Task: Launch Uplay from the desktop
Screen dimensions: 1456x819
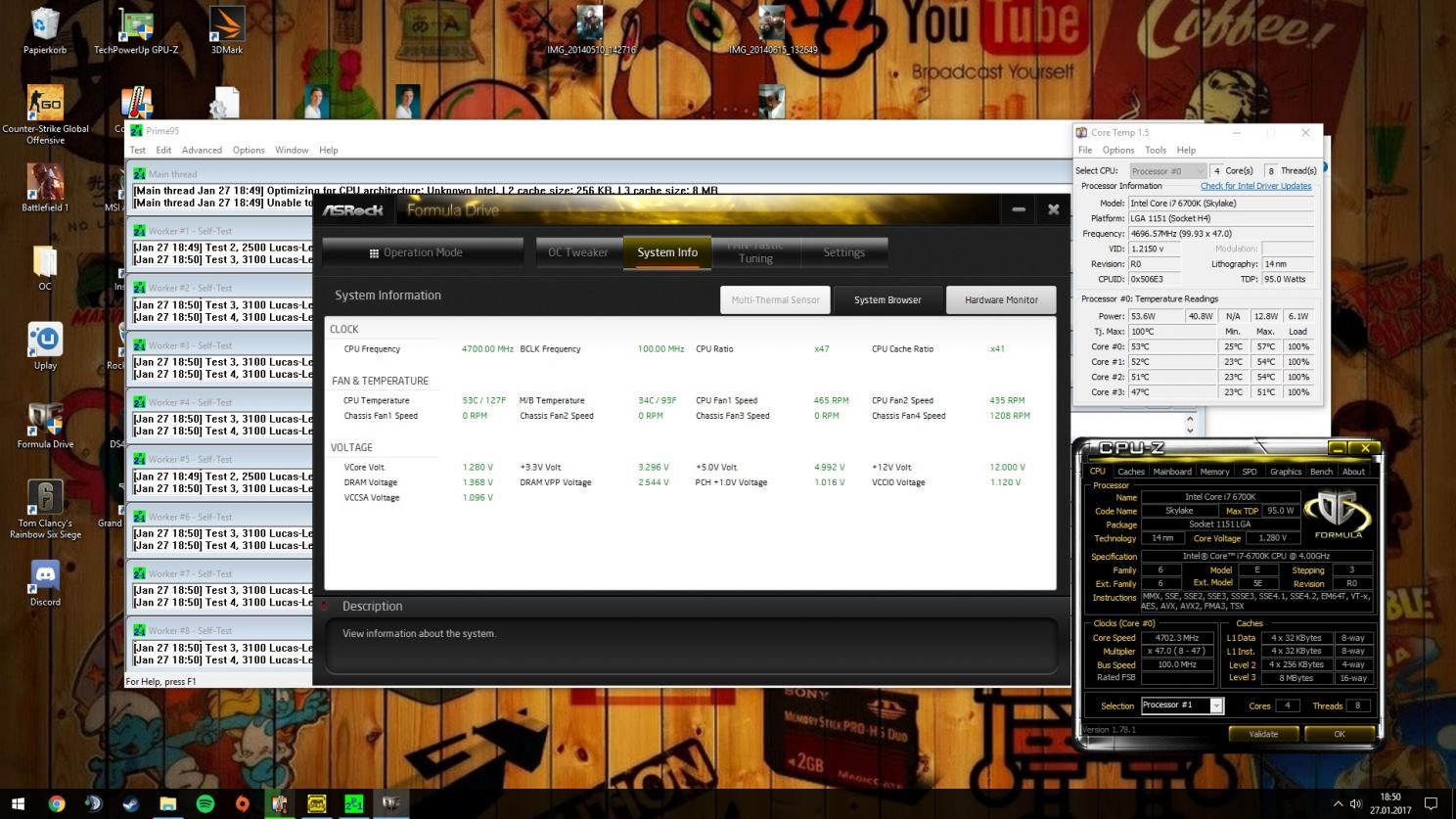Action: tap(45, 346)
